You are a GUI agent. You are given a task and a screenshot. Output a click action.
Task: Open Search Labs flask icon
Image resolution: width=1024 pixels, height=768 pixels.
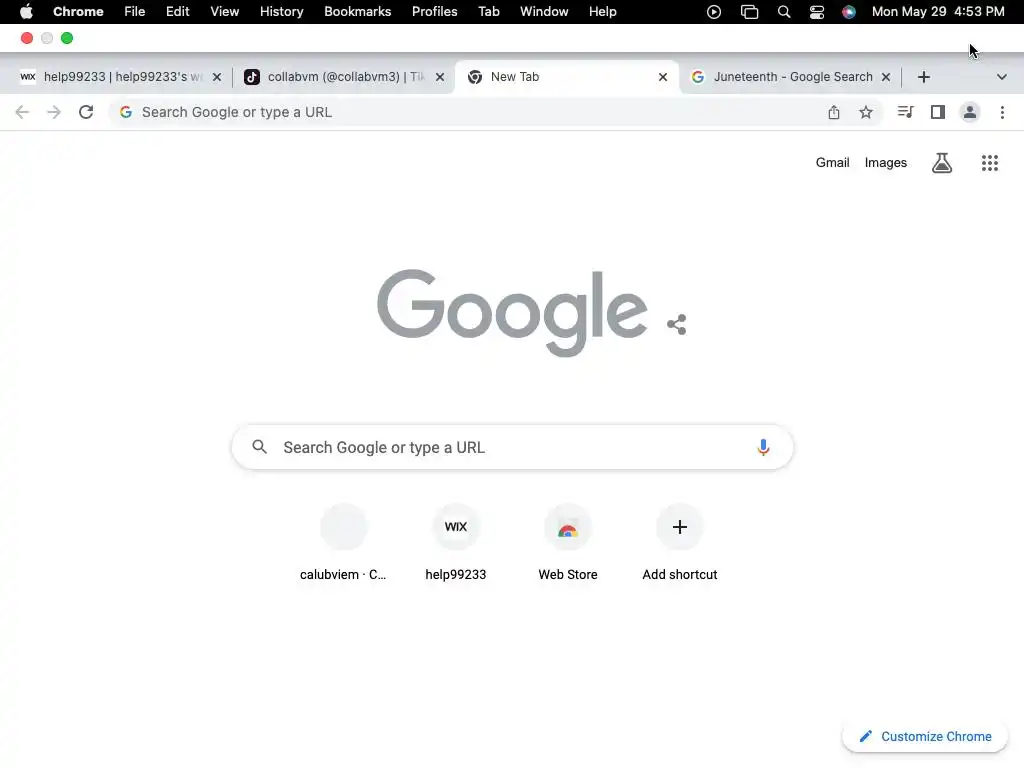pyautogui.click(x=942, y=163)
